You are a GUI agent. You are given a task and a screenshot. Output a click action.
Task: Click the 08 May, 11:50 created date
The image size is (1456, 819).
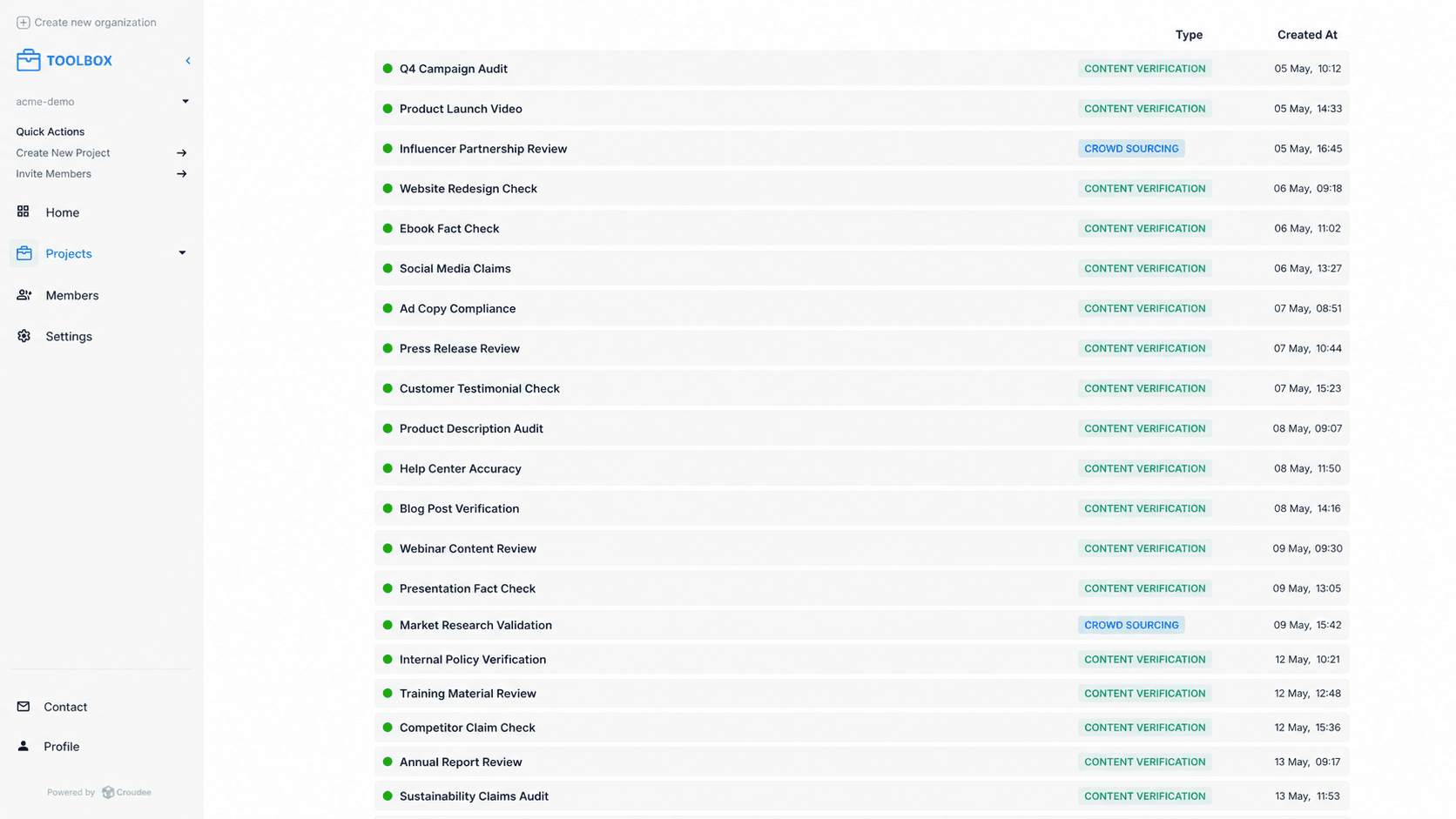[1307, 469]
